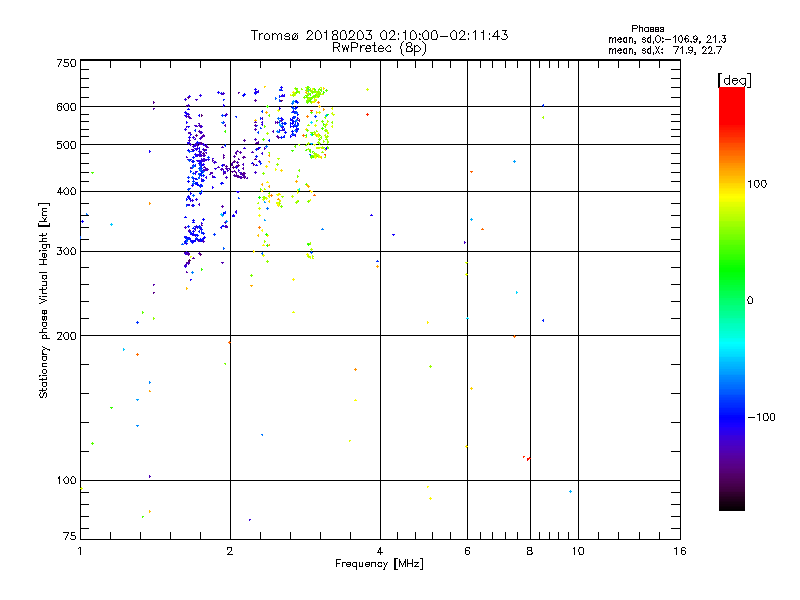
Task: Click the 'Phases' header label
Action: 647,29
